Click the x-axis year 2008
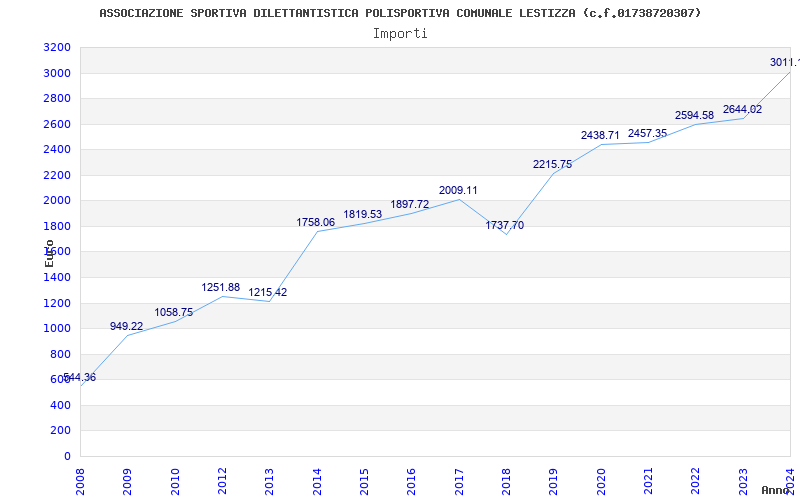This screenshot has height=500, width=800. (x=80, y=482)
